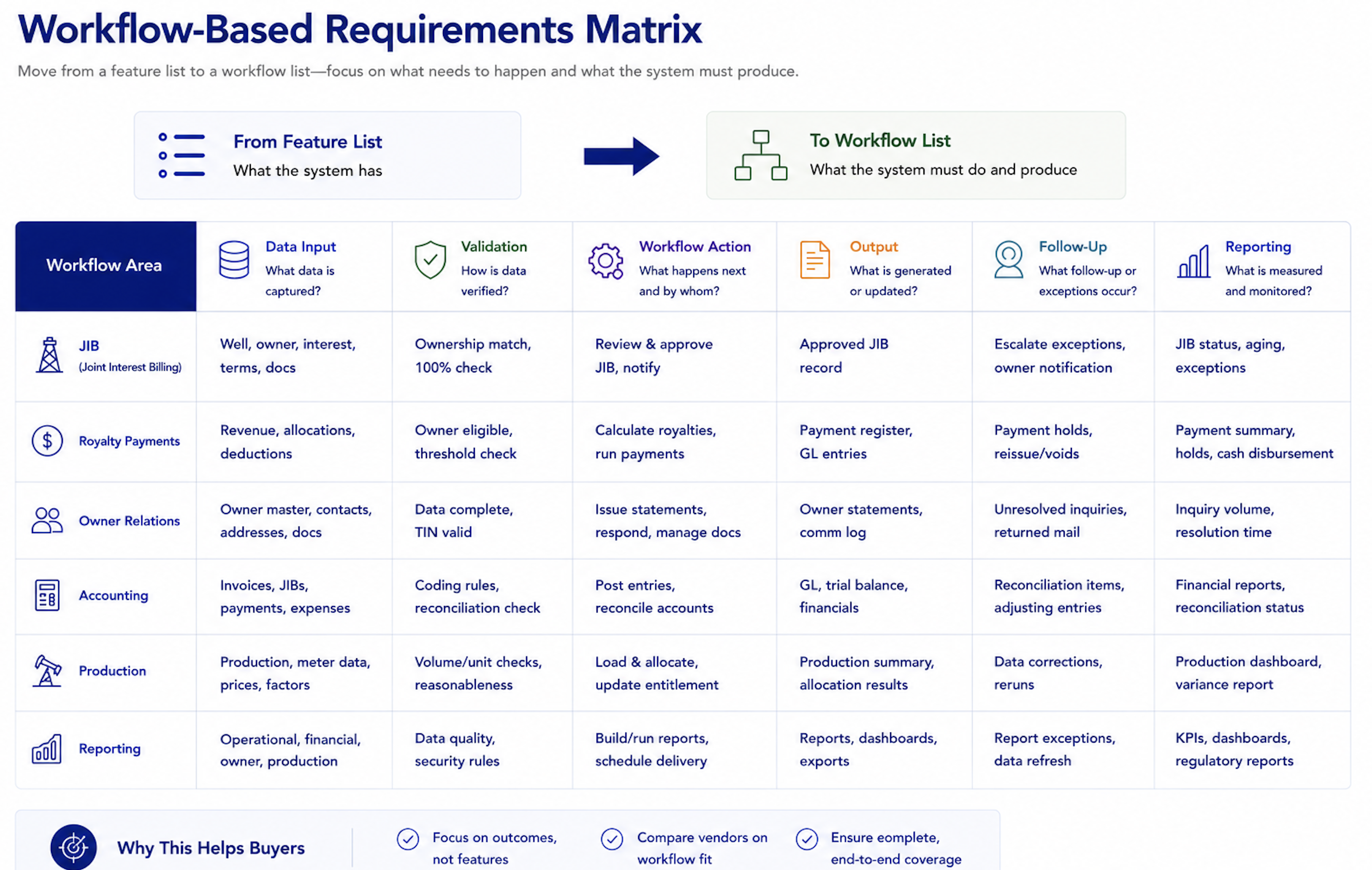Select the 'From Feature List' heading

point(308,141)
